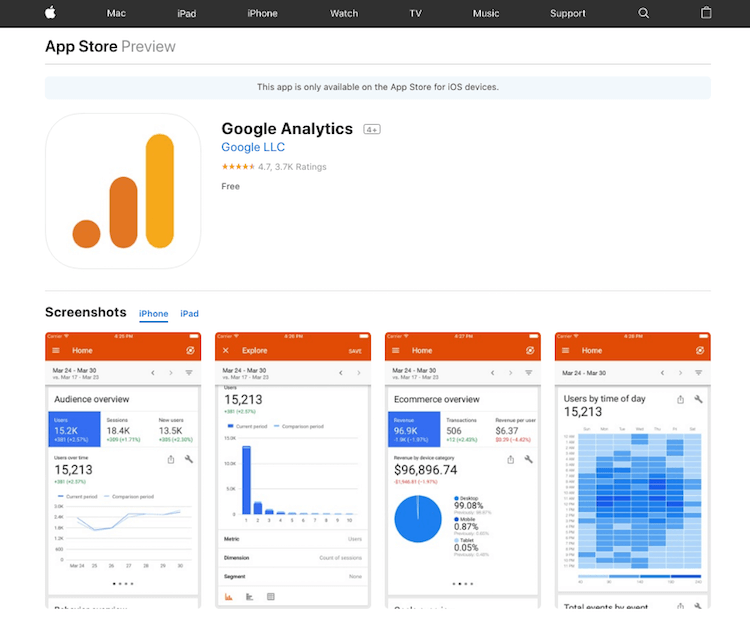The image size is (750, 625).
Task: Open the Watch menu
Action: tap(344, 13)
